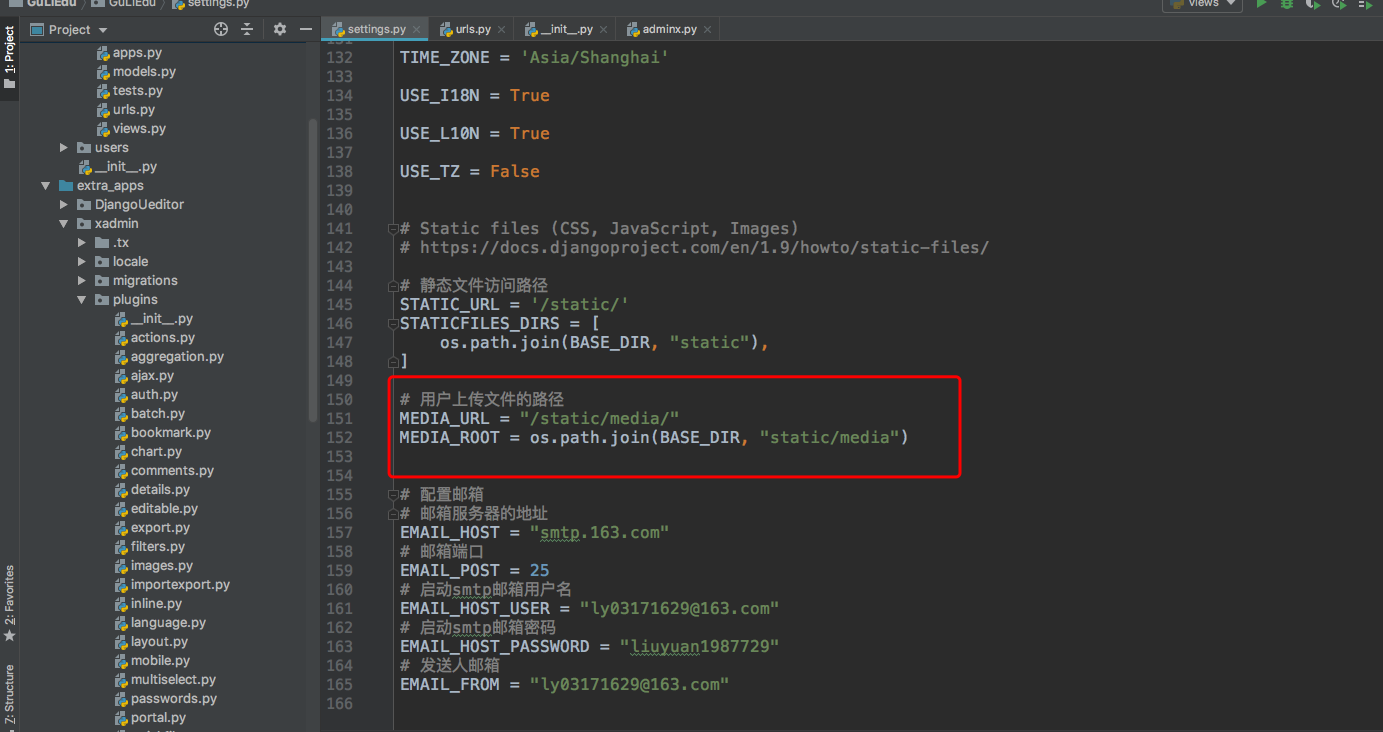Viewport: 1383px width, 732px height.
Task: Select portal.py in the tree
Action: [x=150, y=718]
